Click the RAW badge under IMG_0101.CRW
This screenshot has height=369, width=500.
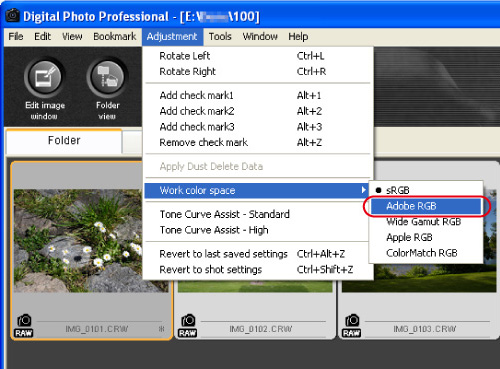23,333
